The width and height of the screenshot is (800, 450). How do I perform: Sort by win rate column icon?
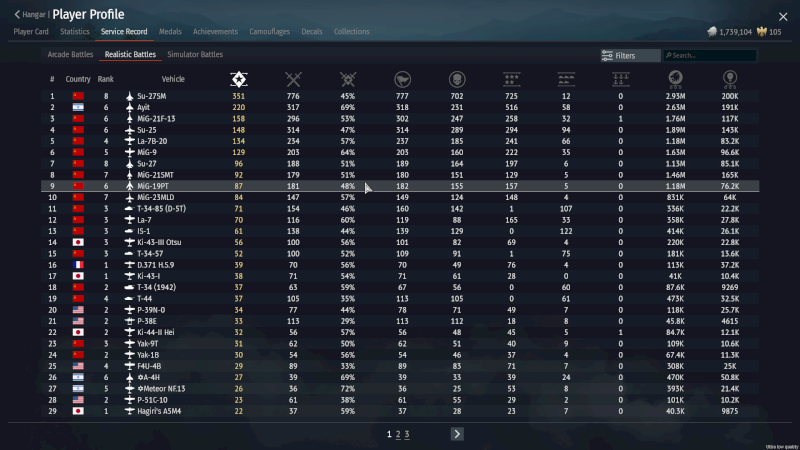pyautogui.click(x=348, y=79)
